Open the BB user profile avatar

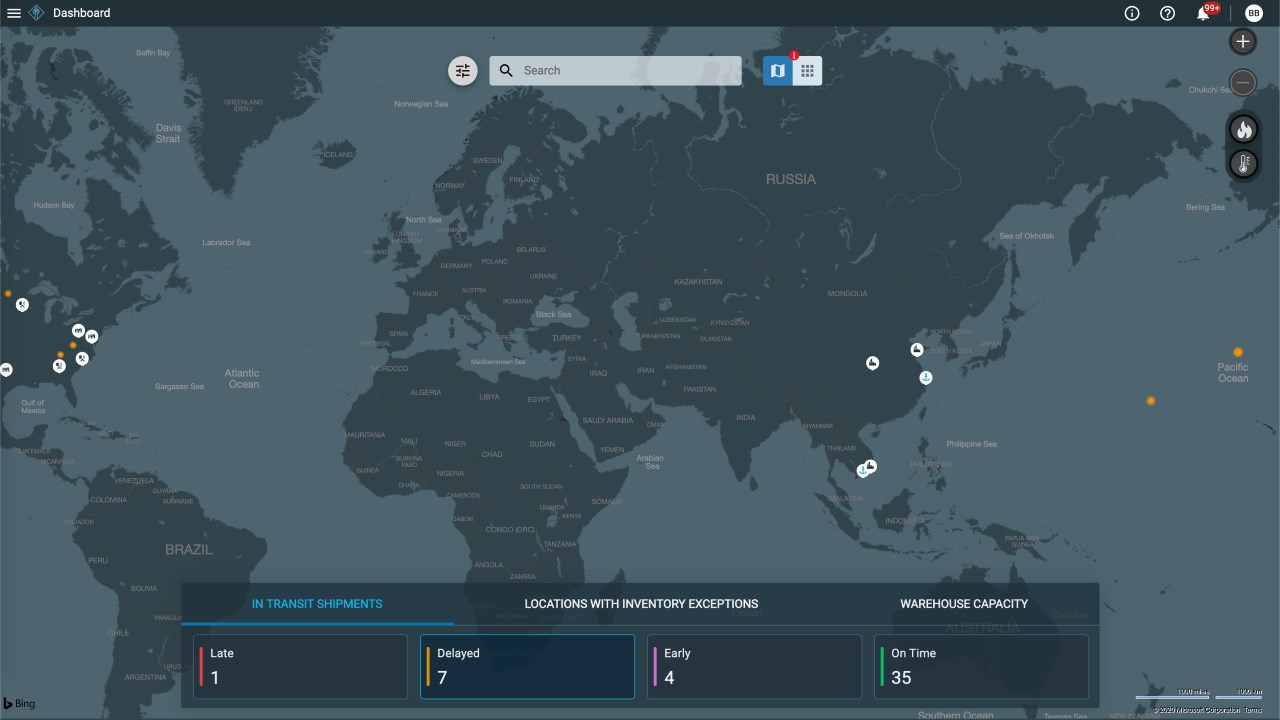click(x=1254, y=13)
